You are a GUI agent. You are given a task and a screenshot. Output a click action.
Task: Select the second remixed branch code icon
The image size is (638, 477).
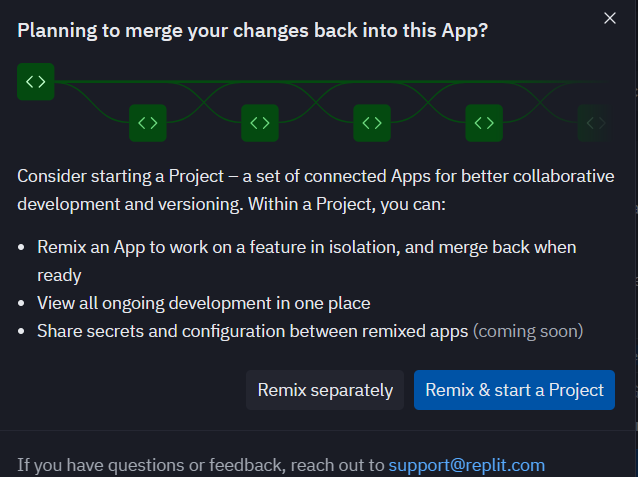[260, 123]
